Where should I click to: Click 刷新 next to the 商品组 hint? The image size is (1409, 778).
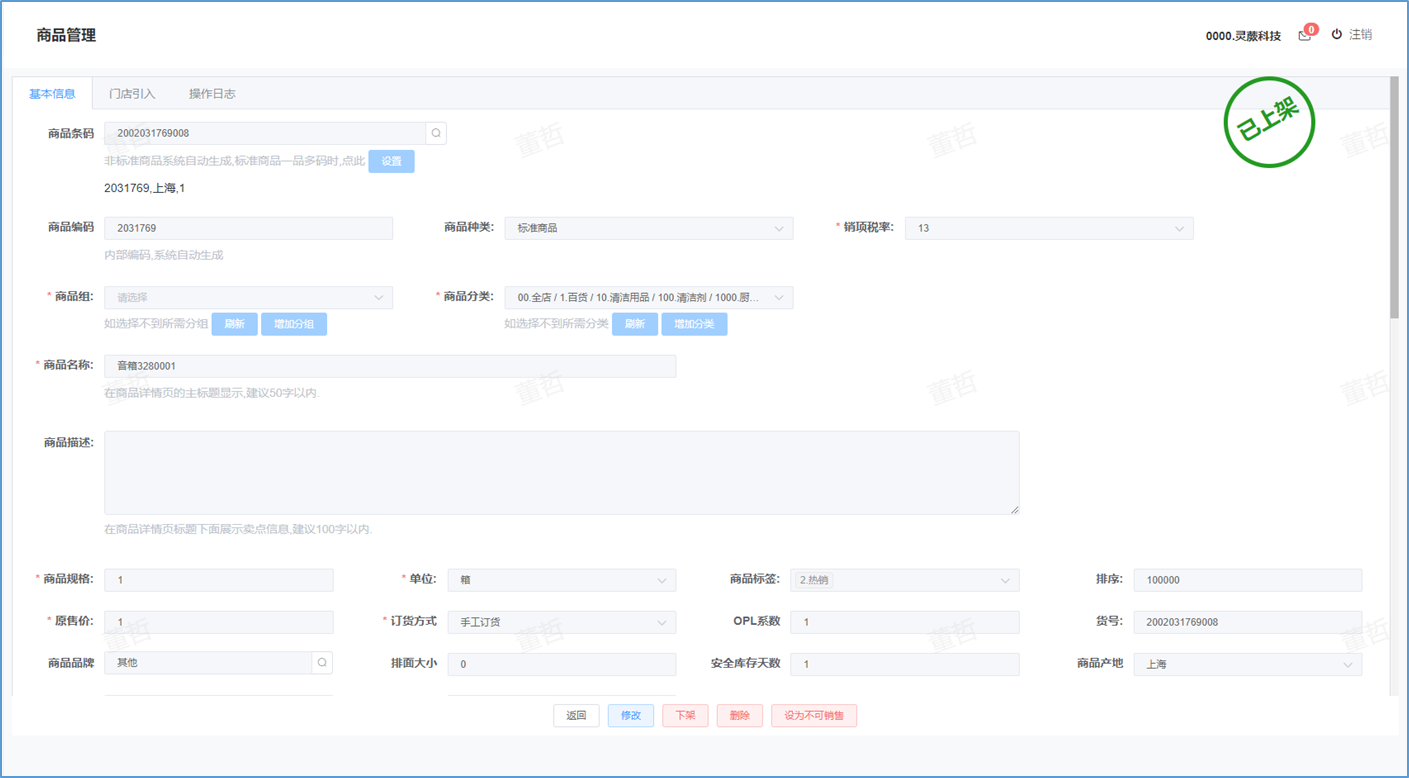(x=234, y=324)
